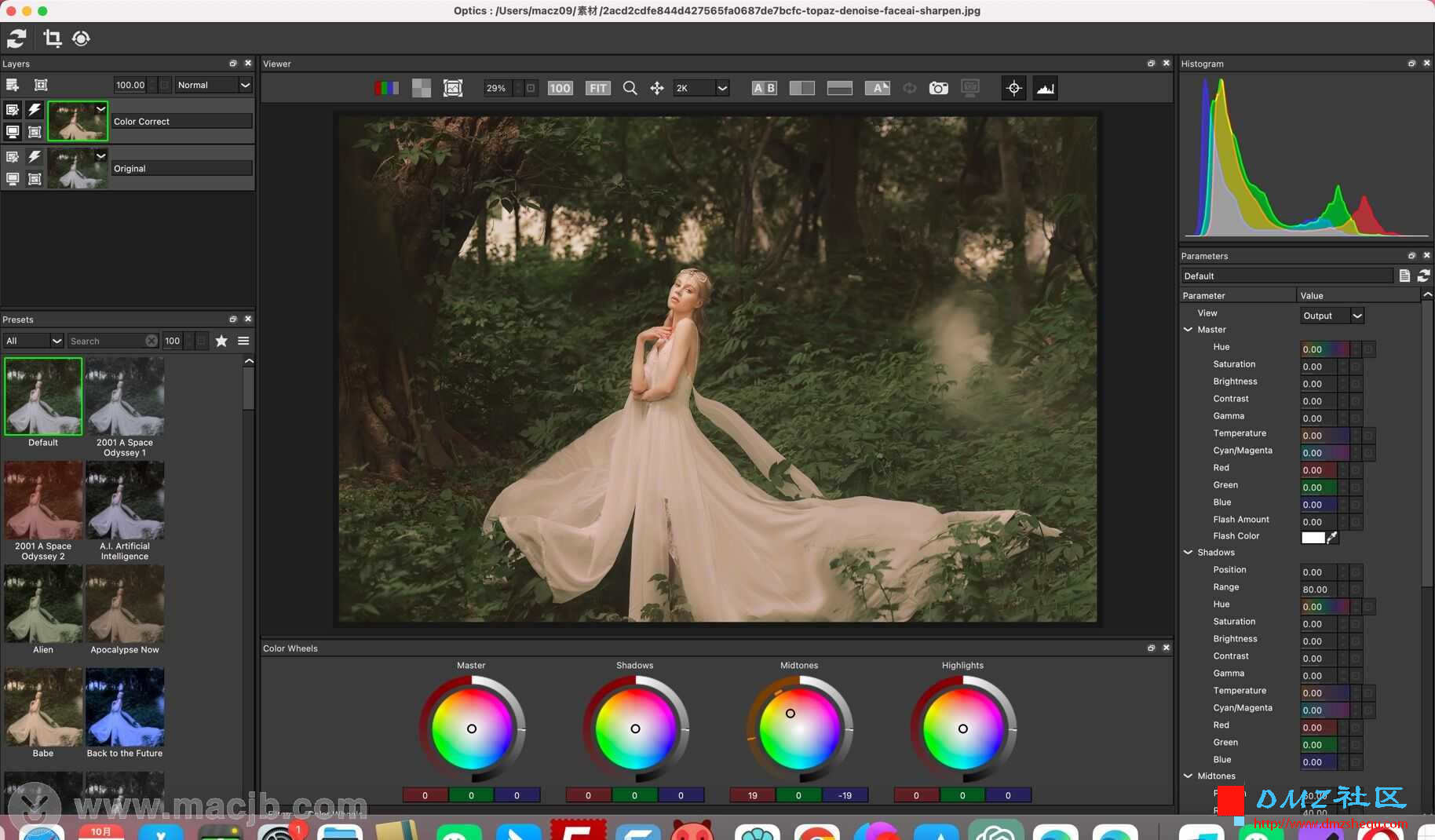Screen dimensions: 1435x840
Task: Click the small checkbox right of Shadows Range value
Action: [x=1356, y=590]
